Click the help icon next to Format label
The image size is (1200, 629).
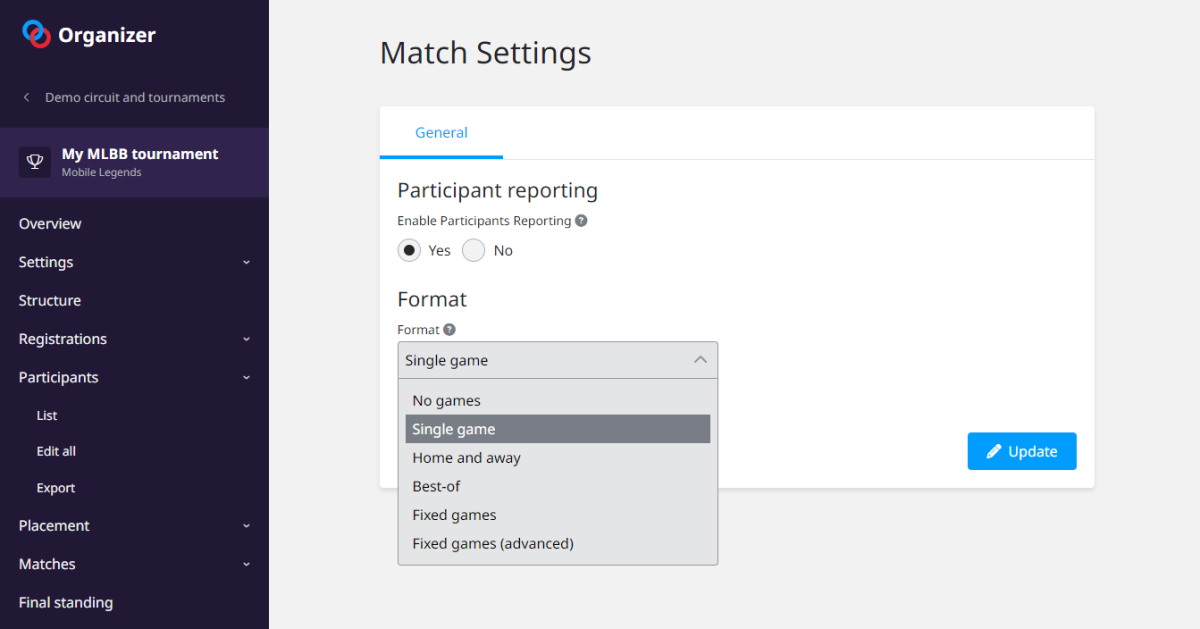click(x=449, y=330)
